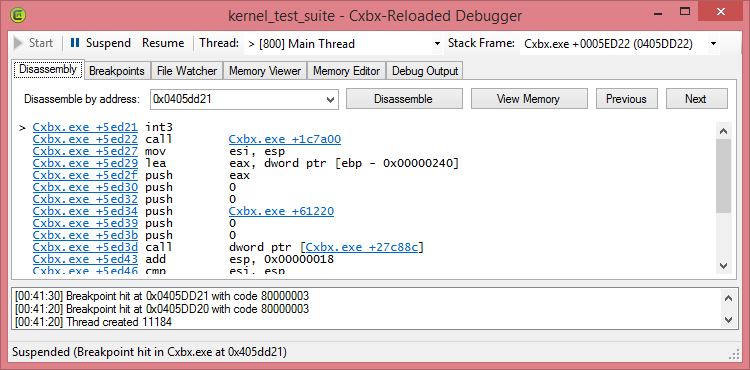Follow the Cxbx.exe +5ed27 address link
Screen dimensions: 750x370
coord(85,152)
